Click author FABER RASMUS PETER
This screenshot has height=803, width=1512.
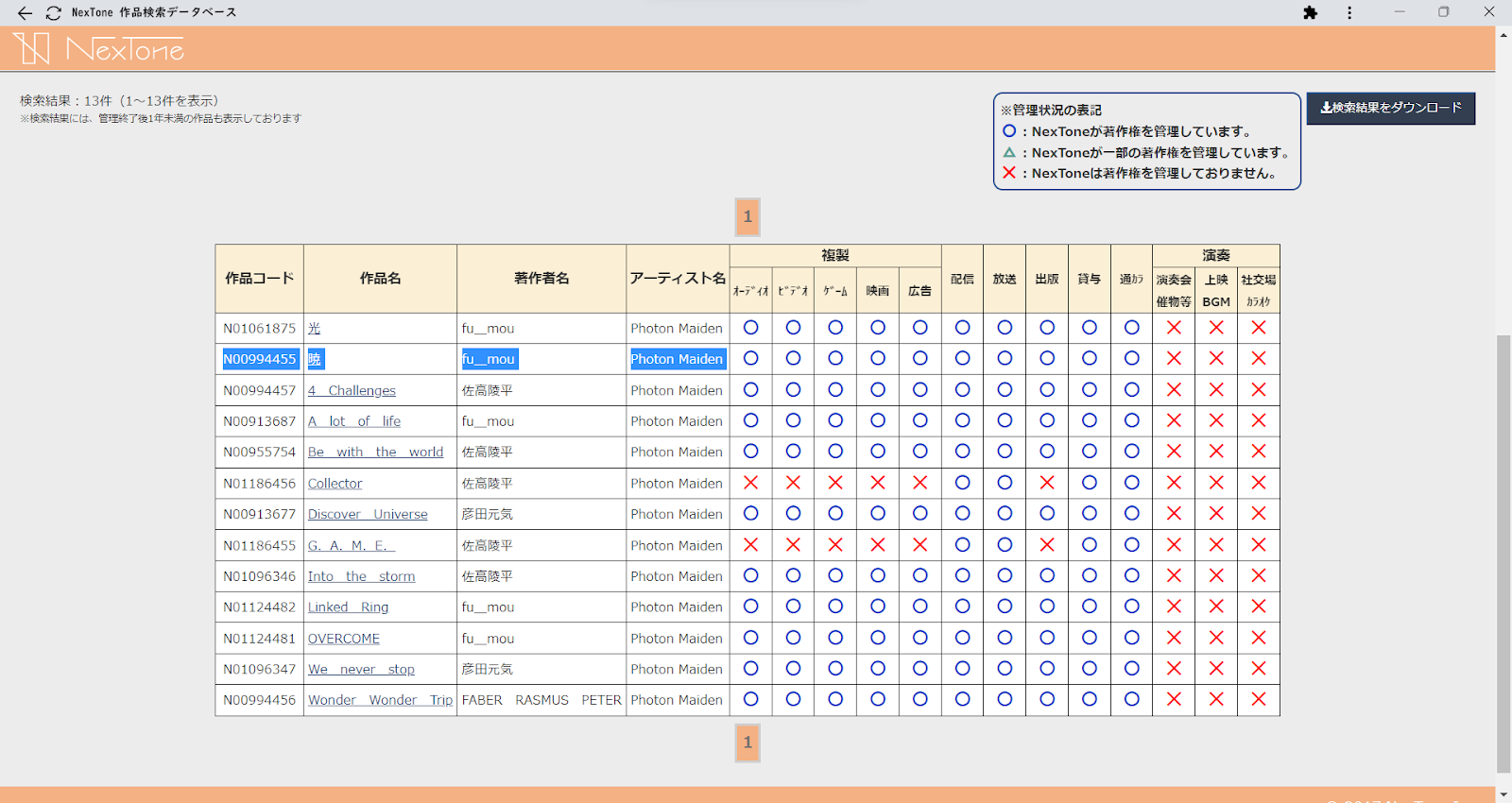click(541, 700)
